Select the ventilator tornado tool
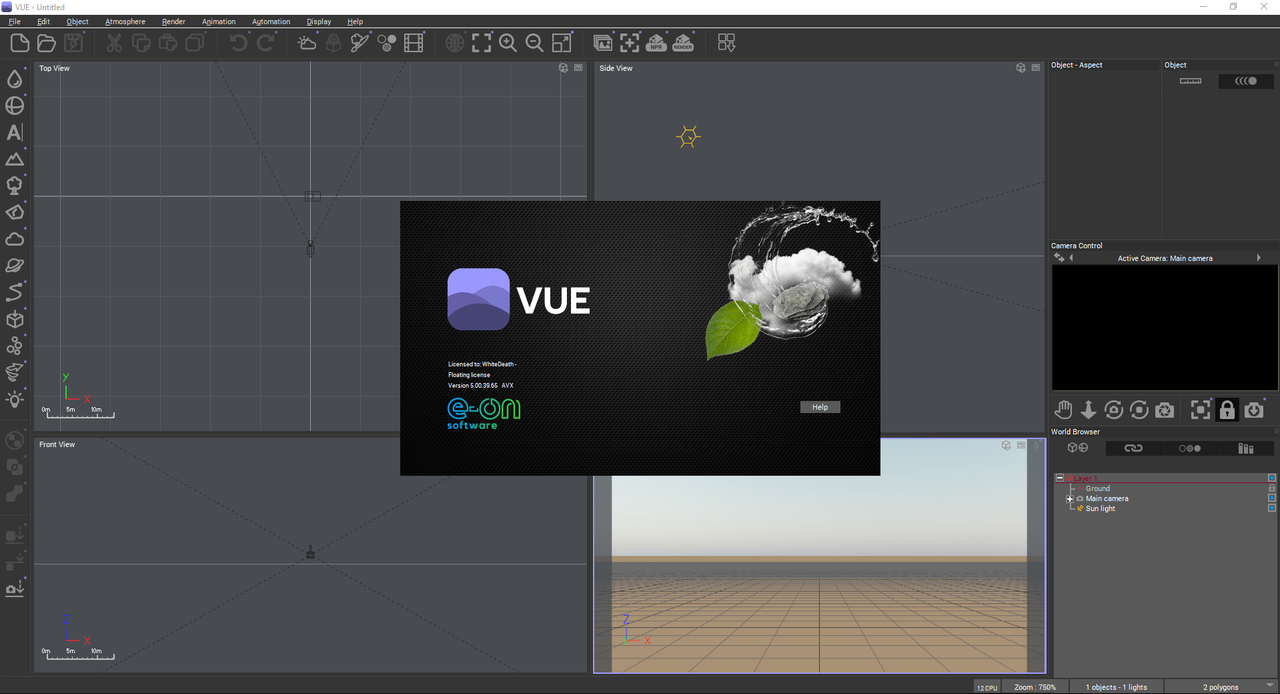The image size is (1280, 694). (x=15, y=372)
